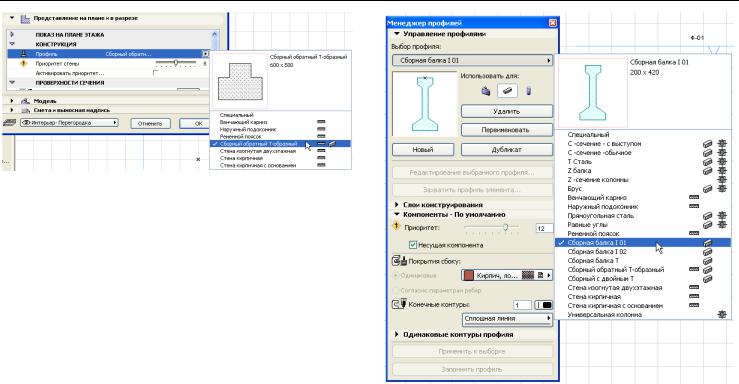Click the I-beam profile preview in Profile Manager
Screen dimensions: 739x384
point(425,104)
